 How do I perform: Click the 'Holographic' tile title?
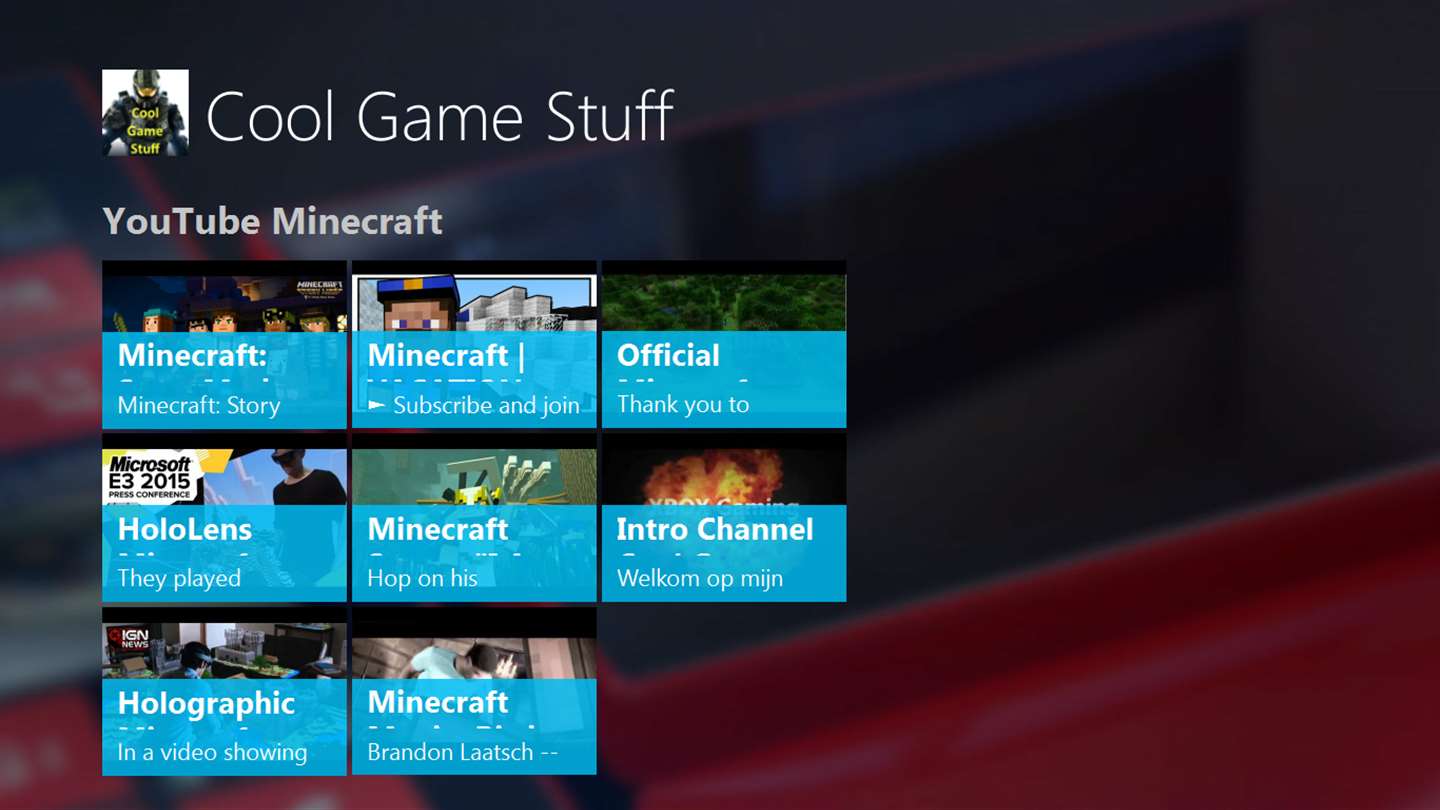click(206, 703)
